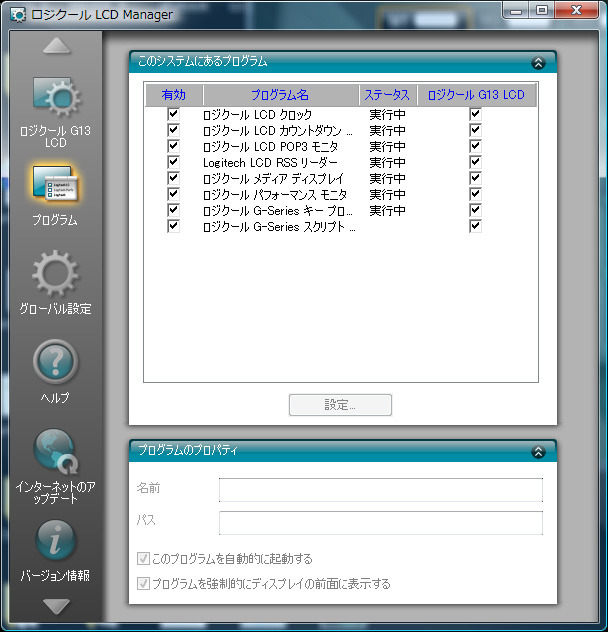Click the LCD Manager title bar icon

18,15
